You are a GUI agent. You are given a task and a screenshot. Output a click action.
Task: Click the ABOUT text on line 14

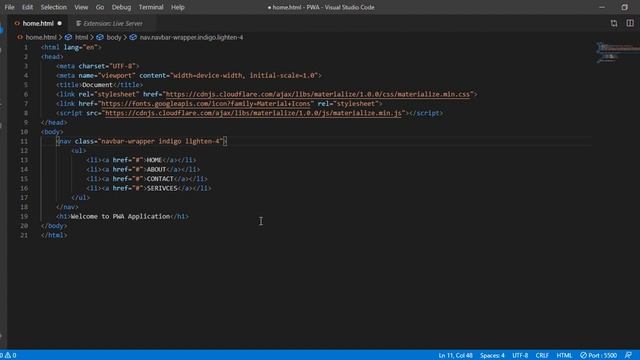[x=156, y=169]
